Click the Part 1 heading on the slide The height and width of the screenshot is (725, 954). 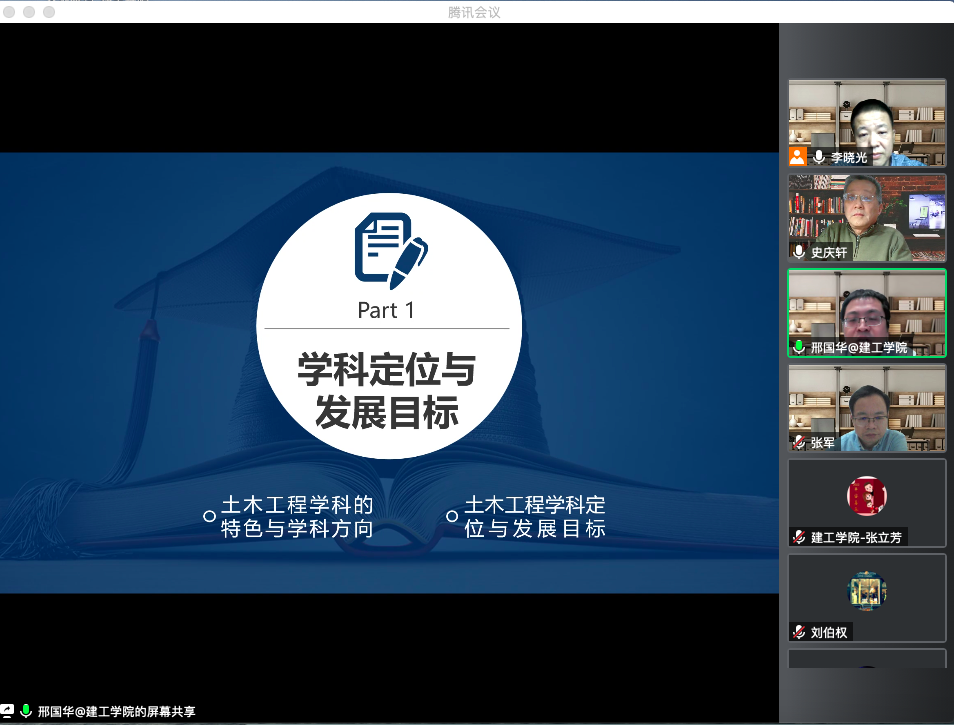coord(386,311)
